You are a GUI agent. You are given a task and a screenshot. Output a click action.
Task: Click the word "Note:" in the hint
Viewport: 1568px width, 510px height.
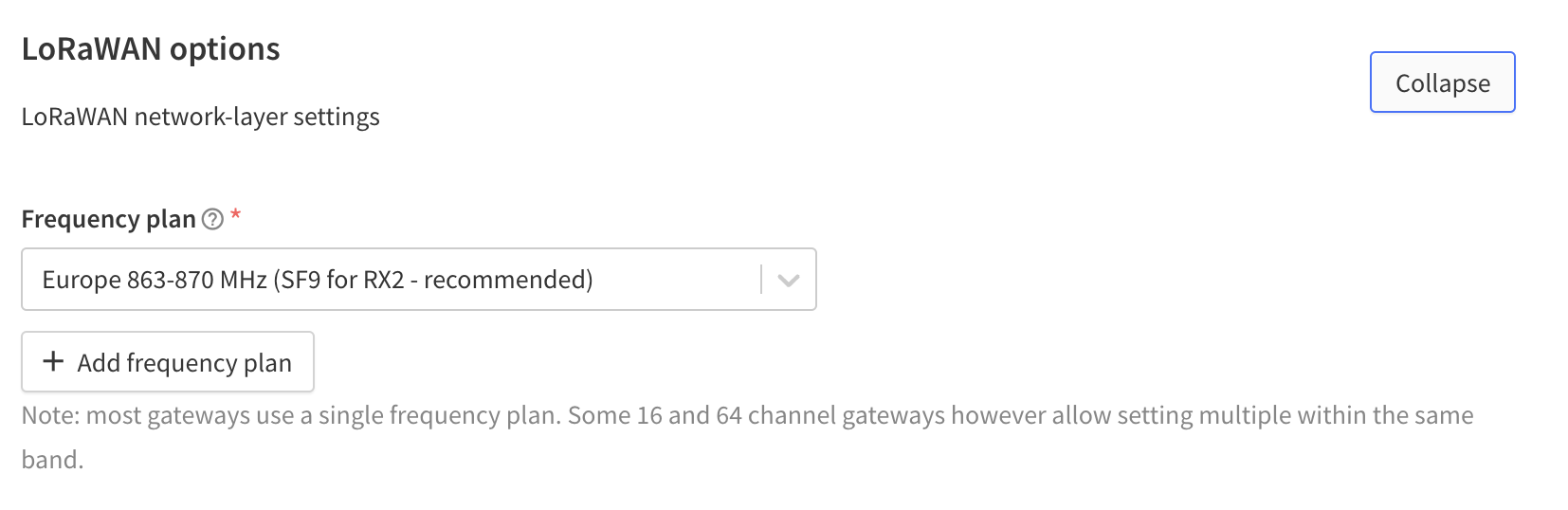pyautogui.click(x=50, y=415)
